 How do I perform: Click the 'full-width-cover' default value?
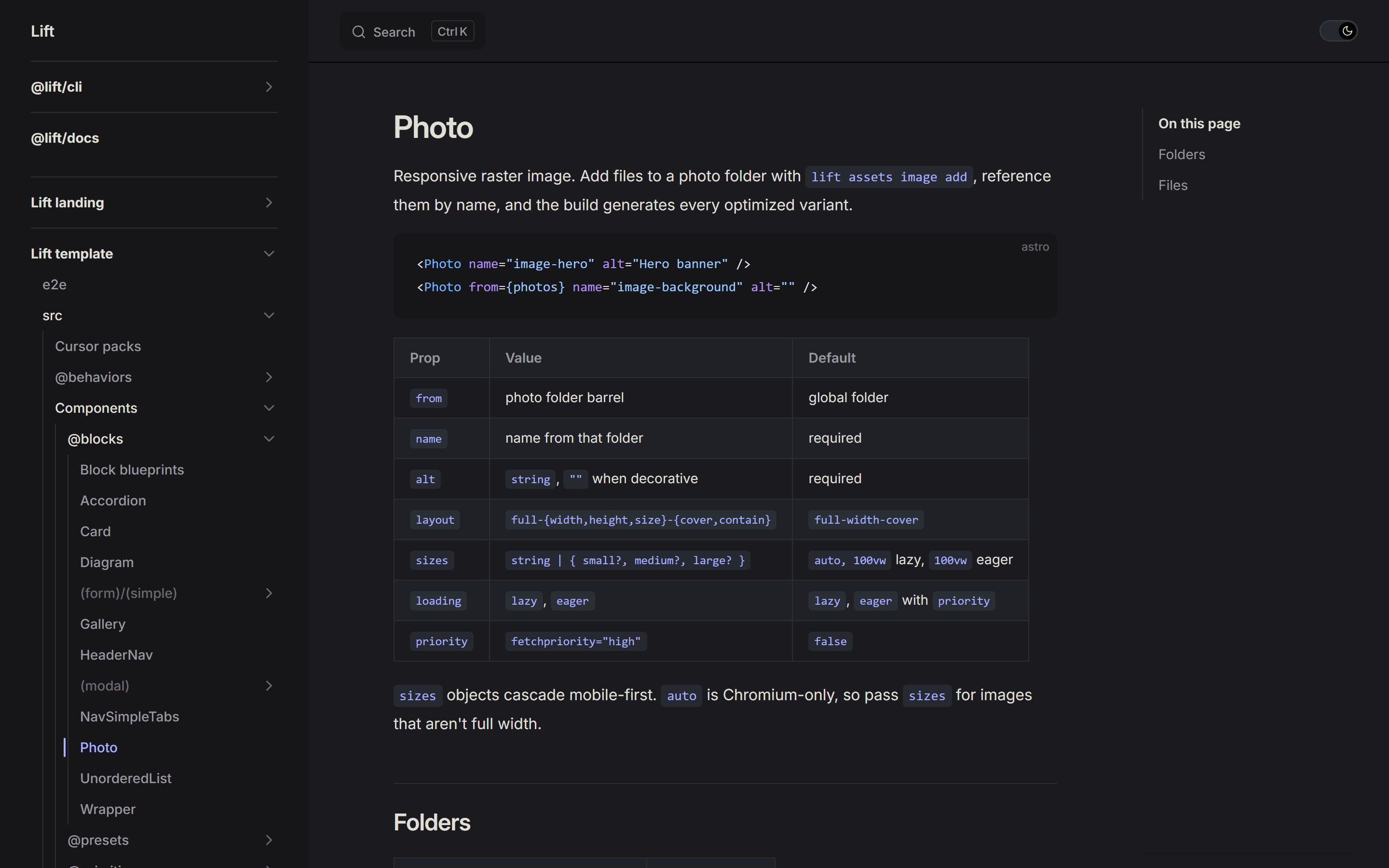tap(866, 520)
